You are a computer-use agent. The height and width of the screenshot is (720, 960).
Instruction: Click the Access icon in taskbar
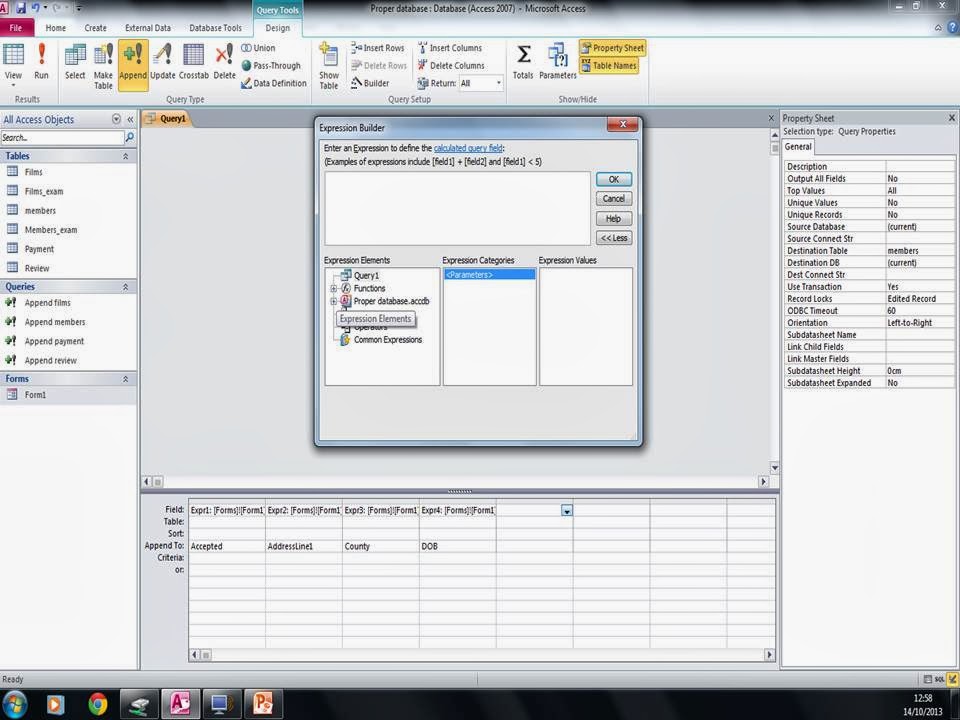coord(180,704)
